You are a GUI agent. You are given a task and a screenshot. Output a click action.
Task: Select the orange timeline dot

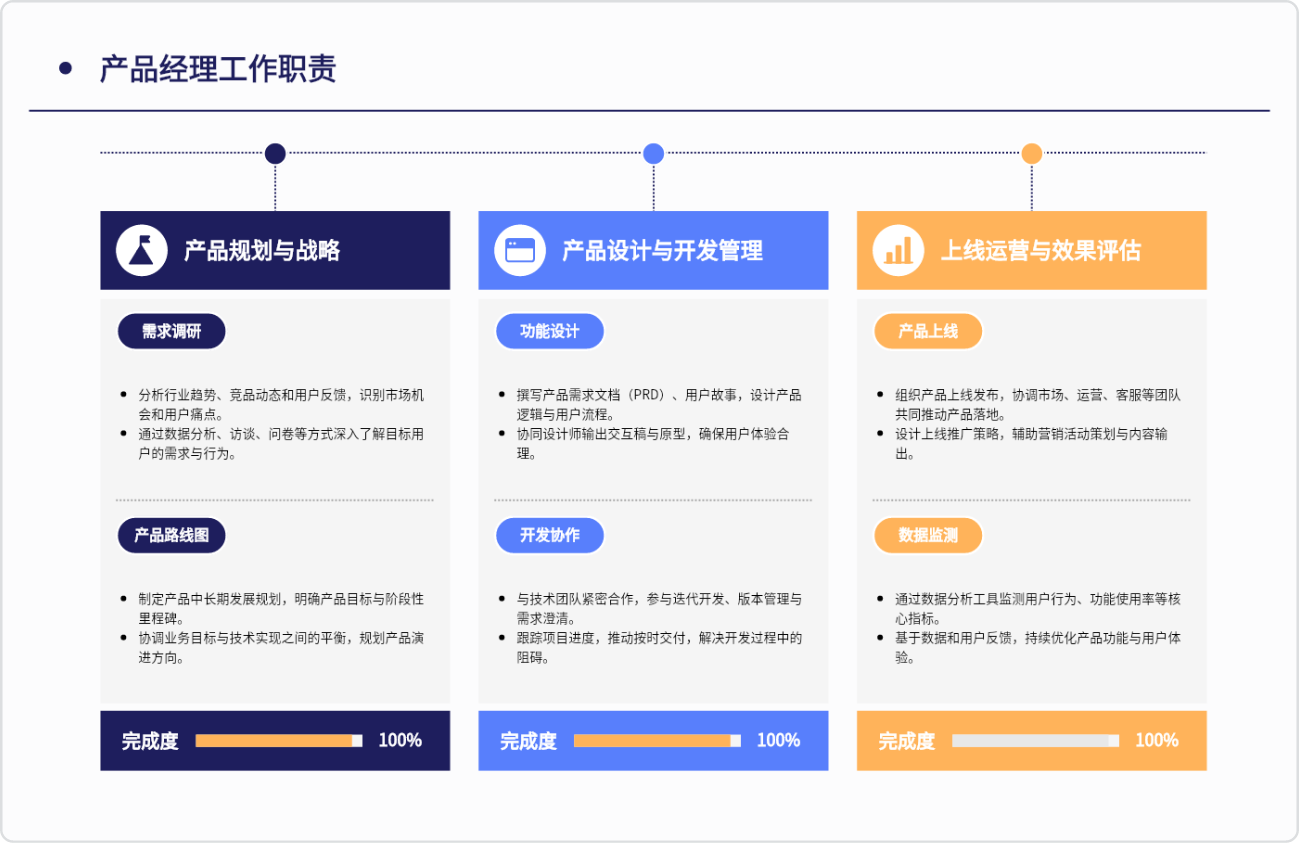1032,153
